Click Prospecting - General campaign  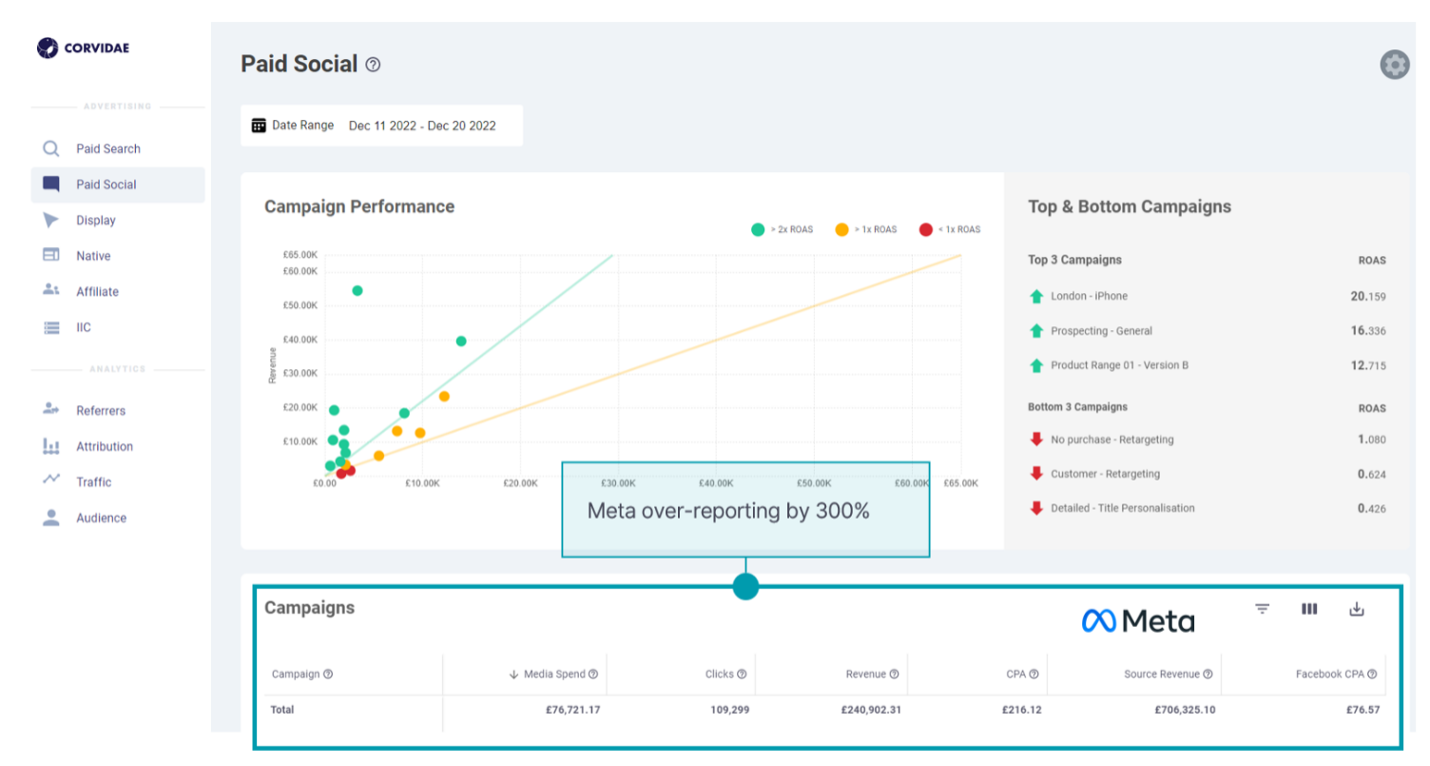1101,331
